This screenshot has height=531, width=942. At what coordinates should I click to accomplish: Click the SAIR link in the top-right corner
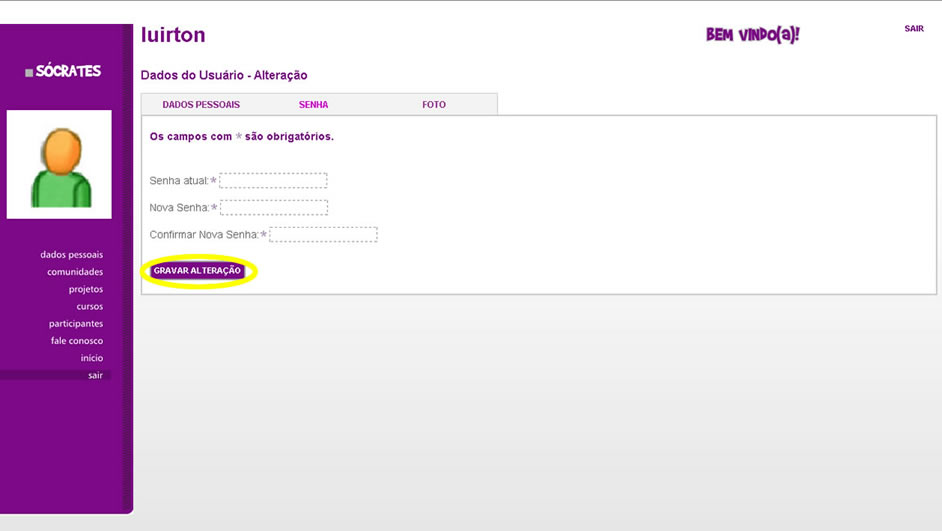pyautogui.click(x=913, y=29)
